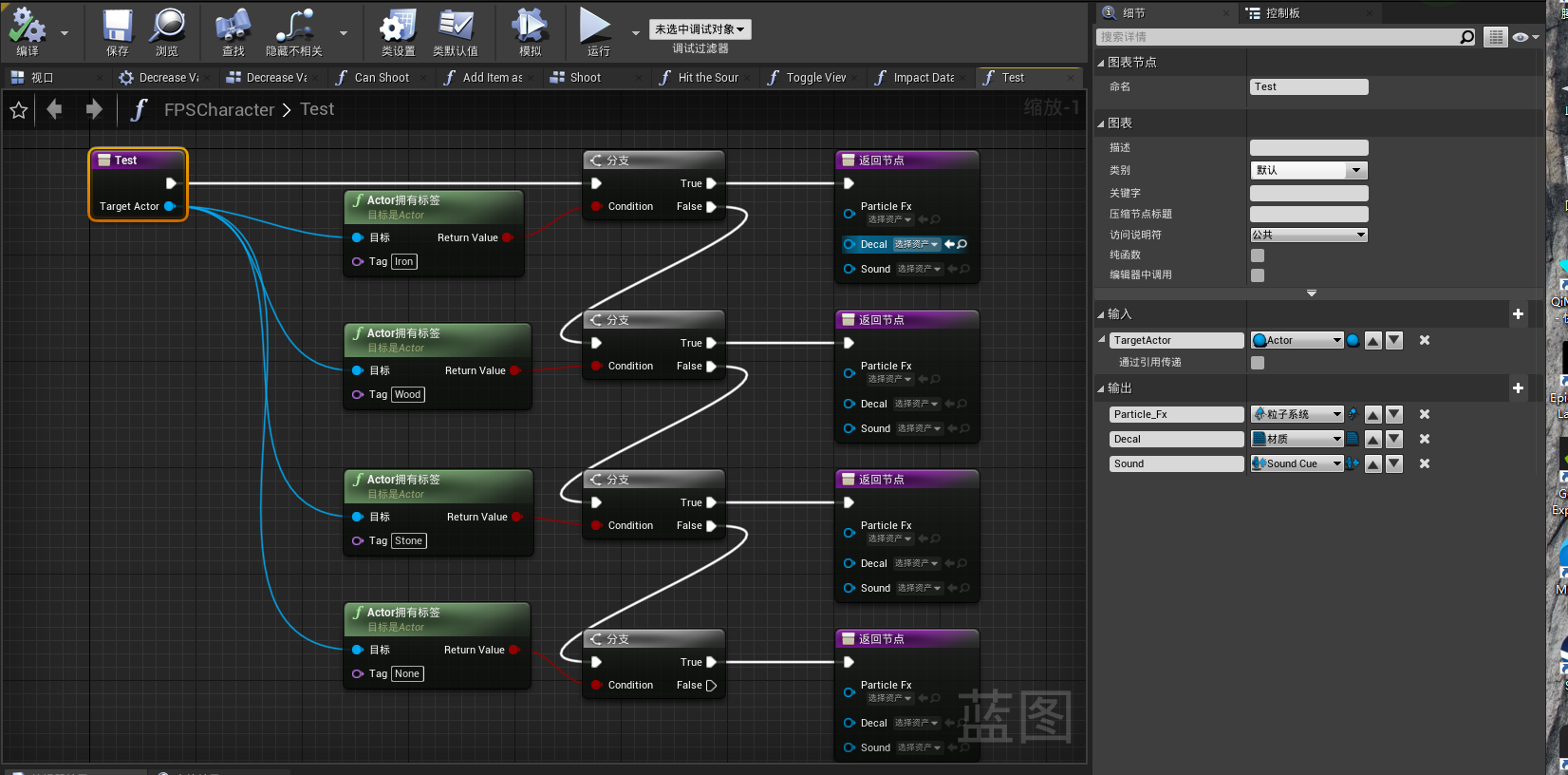Collapse the 图表节点 section
The image size is (1568, 775).
1101,63
